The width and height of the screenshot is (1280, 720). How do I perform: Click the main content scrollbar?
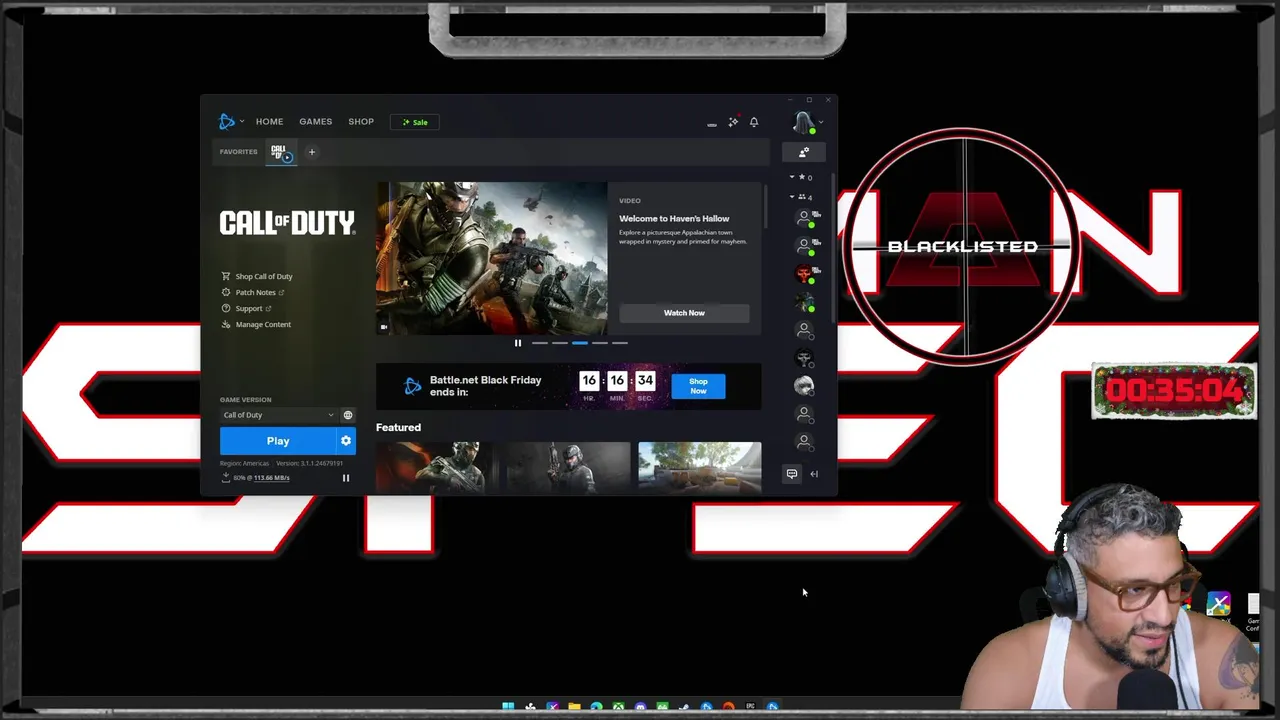tap(766, 206)
